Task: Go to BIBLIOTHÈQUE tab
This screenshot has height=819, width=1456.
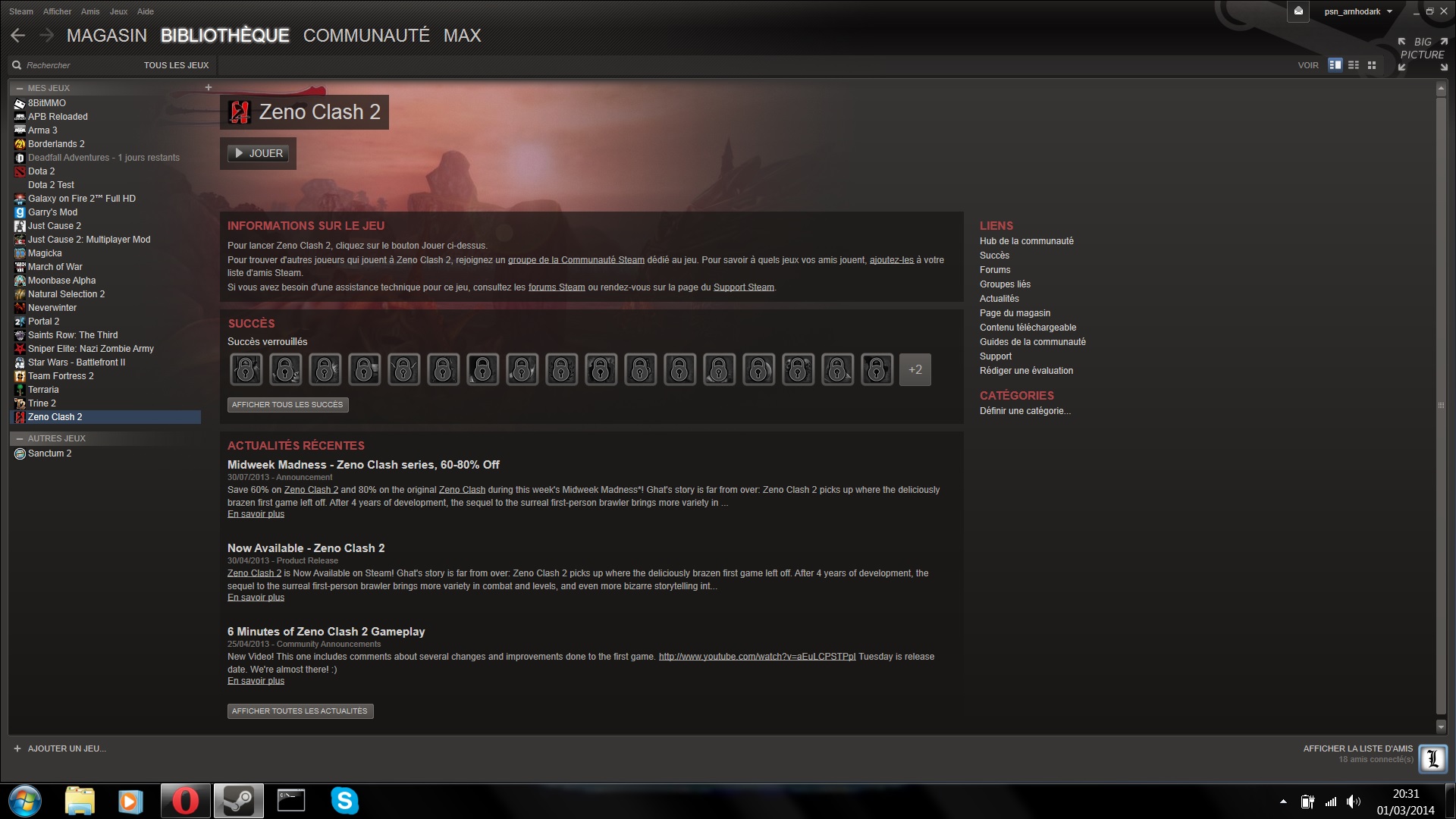Action: pyautogui.click(x=225, y=36)
